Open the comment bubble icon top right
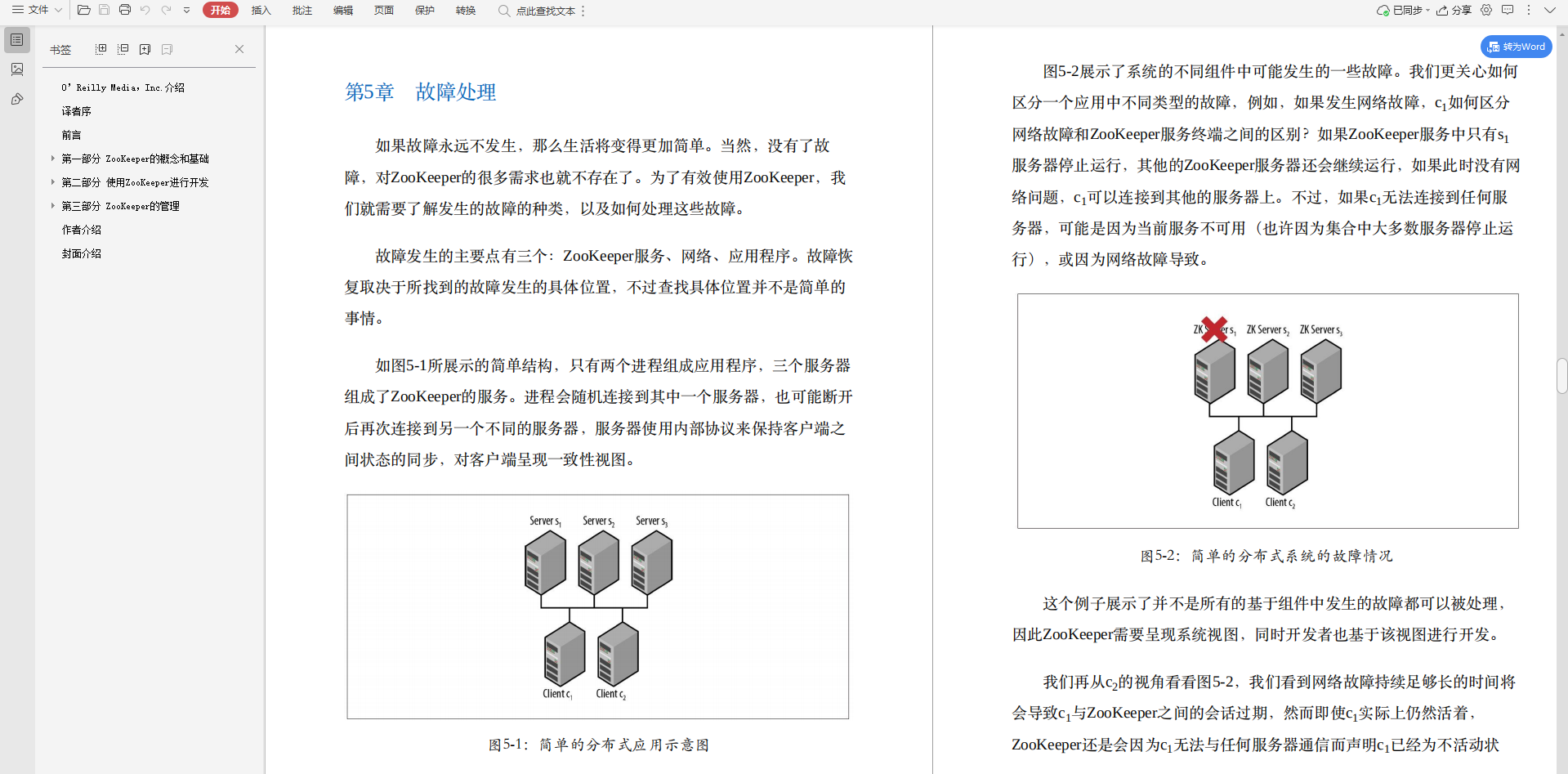The width and height of the screenshot is (1568, 774). tap(1508, 10)
